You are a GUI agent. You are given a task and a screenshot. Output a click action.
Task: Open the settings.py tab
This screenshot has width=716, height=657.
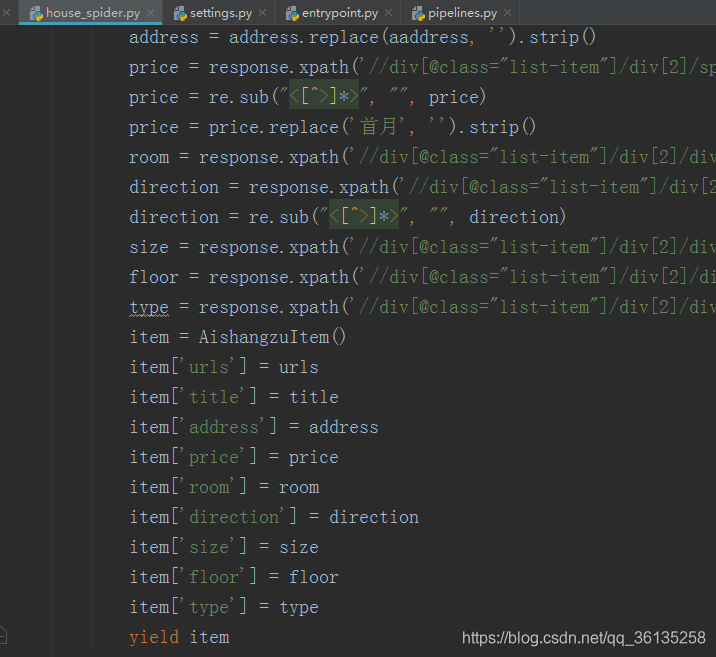tap(219, 13)
